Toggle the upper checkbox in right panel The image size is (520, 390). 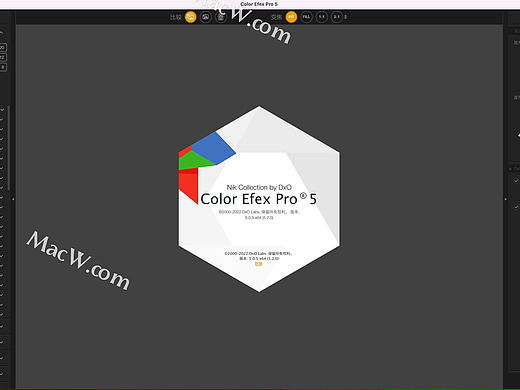(516, 180)
